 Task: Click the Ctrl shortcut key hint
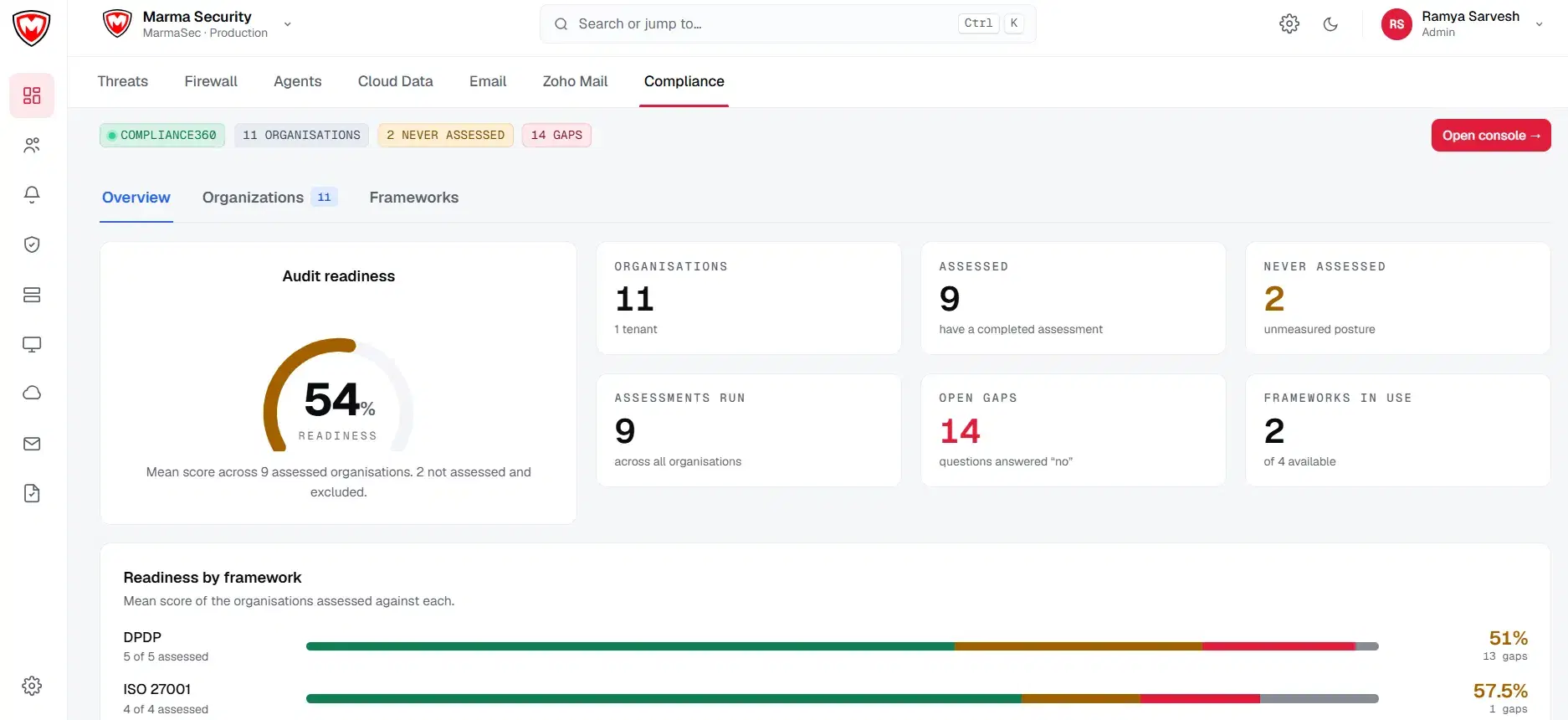pos(978,23)
